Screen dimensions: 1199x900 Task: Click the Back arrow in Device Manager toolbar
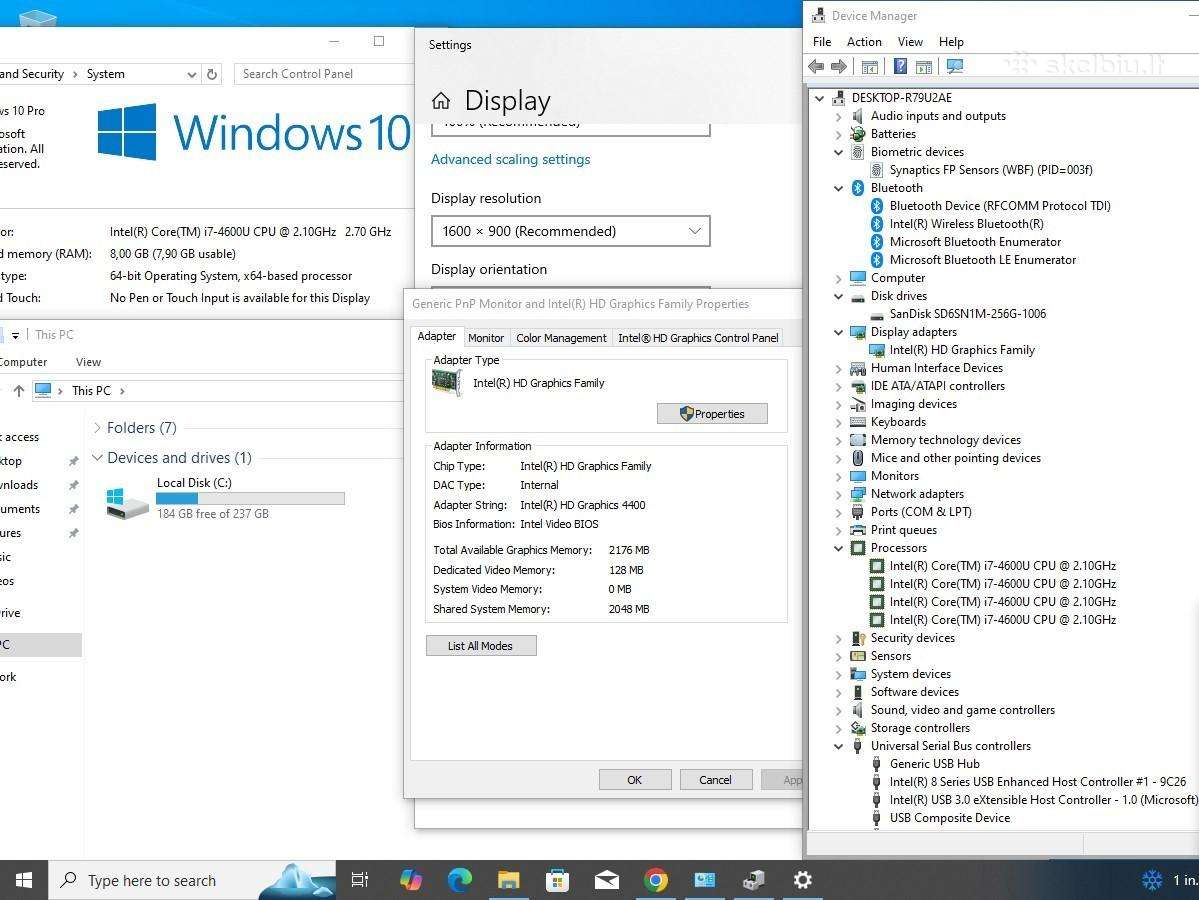816,67
